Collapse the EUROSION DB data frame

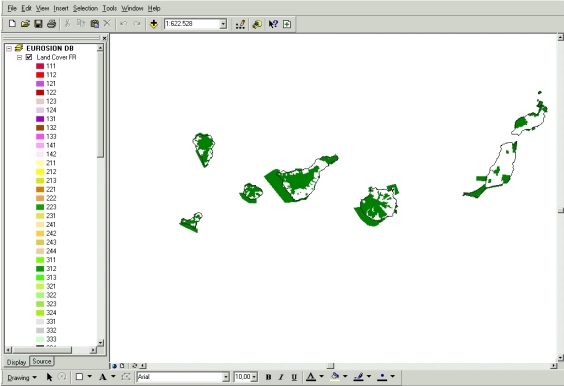click(x=9, y=48)
